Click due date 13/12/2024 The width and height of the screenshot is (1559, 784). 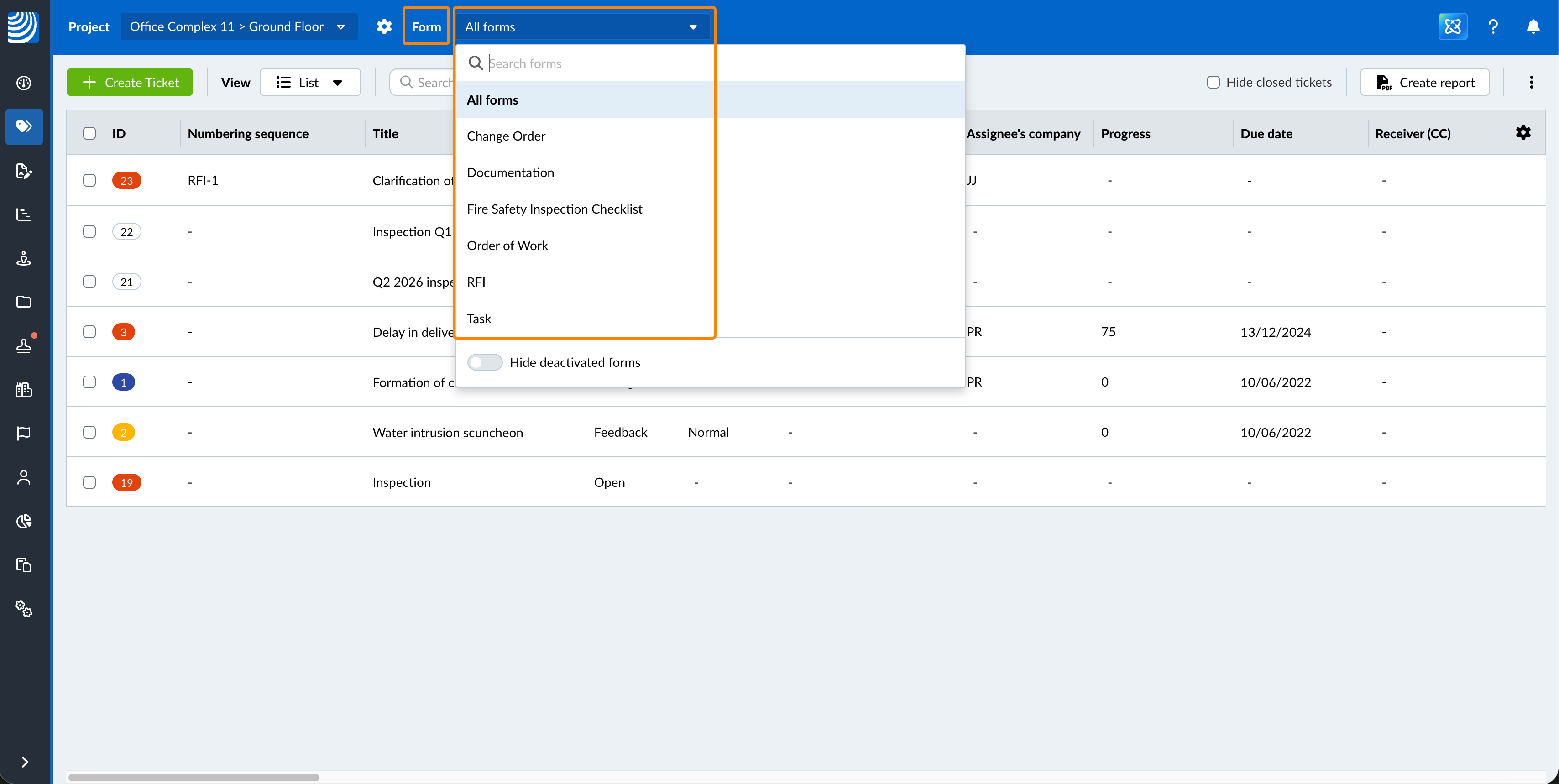1276,332
